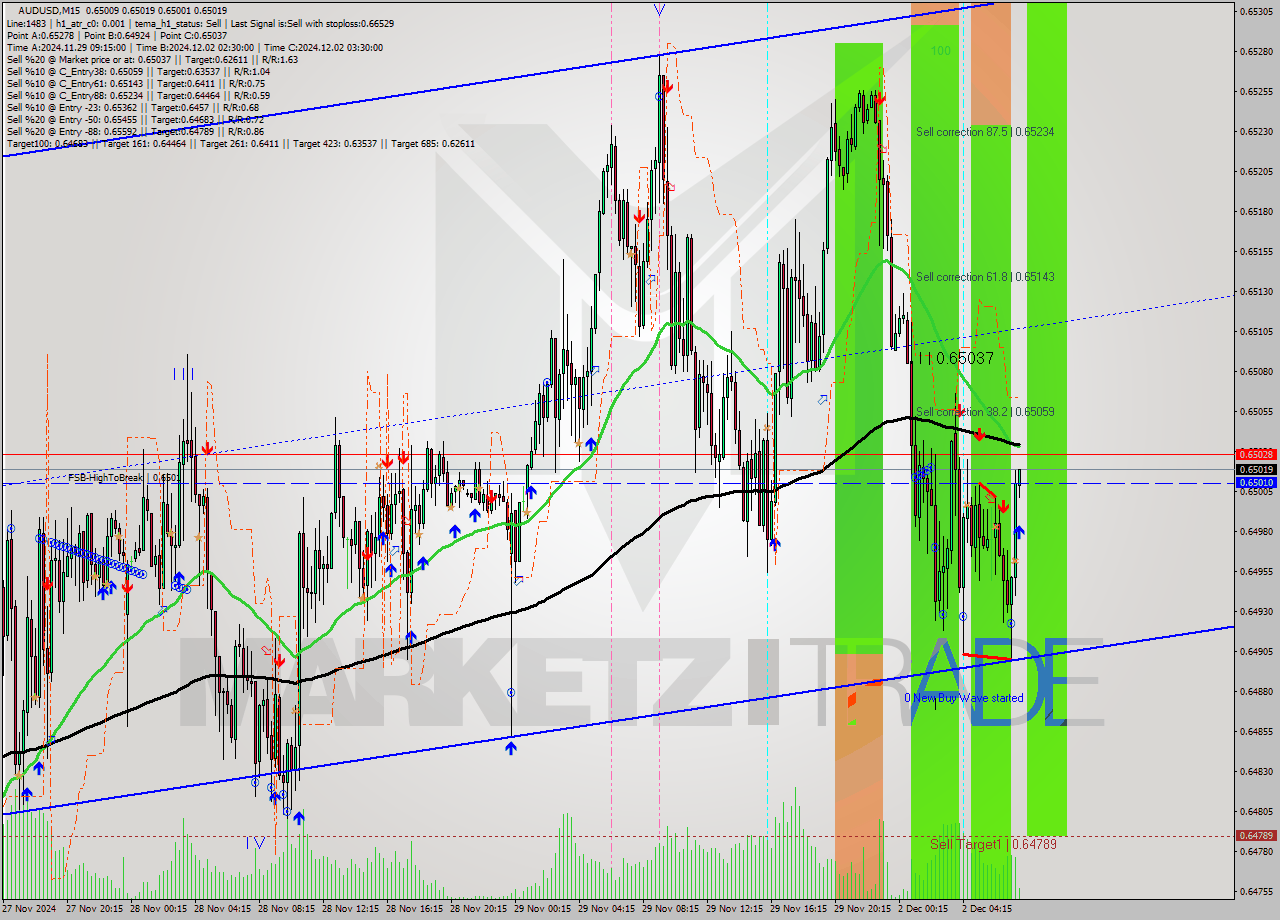Image resolution: width=1280 pixels, height=920 pixels.
Task: Click the '2 Dec 00:15' time axis label
Action: click(x=924, y=909)
